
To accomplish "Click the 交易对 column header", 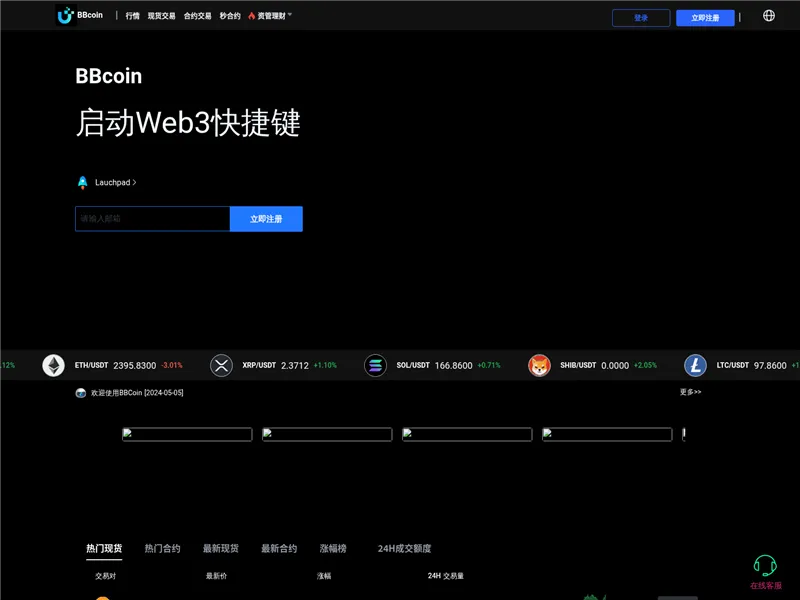I will tap(106, 576).
